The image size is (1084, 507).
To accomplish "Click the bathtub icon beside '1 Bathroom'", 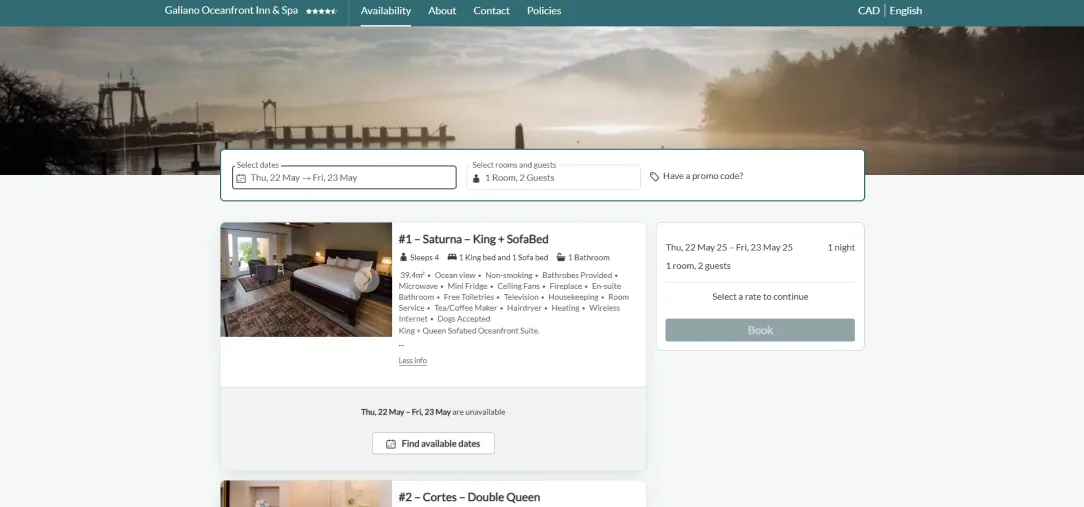I will [561, 257].
